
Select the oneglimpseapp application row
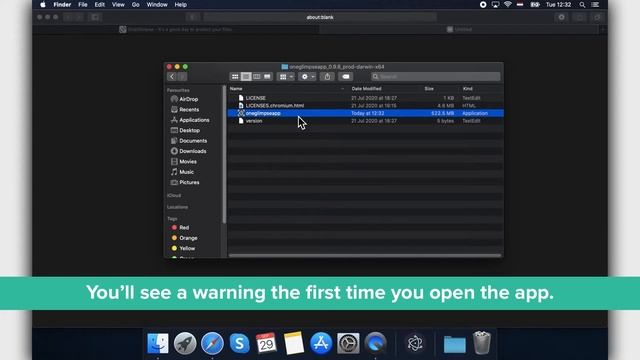tap(365, 113)
